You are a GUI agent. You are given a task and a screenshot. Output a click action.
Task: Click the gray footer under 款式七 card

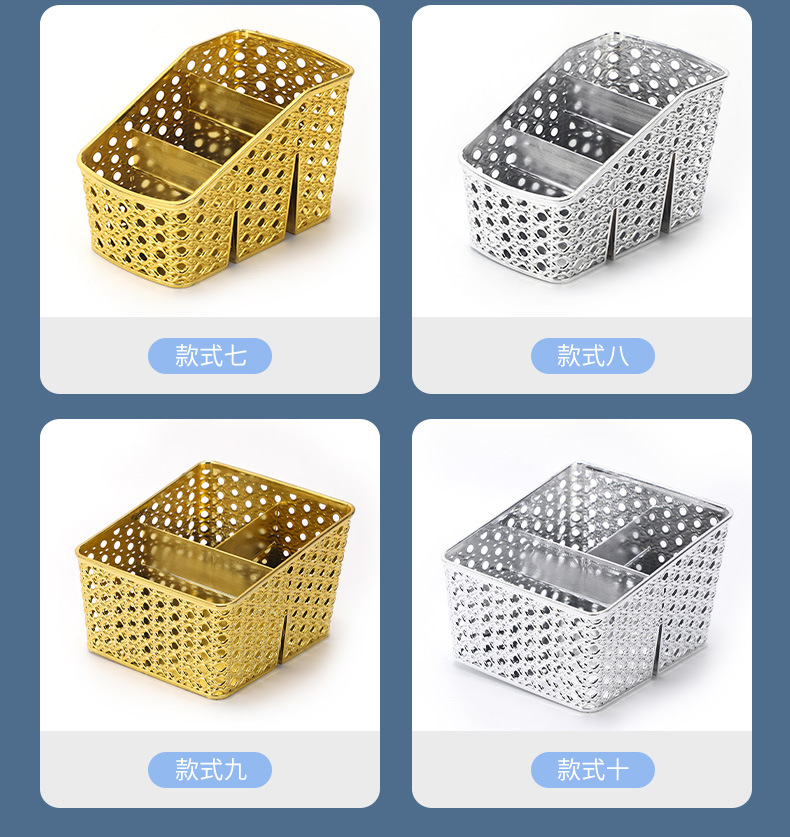coord(210,356)
